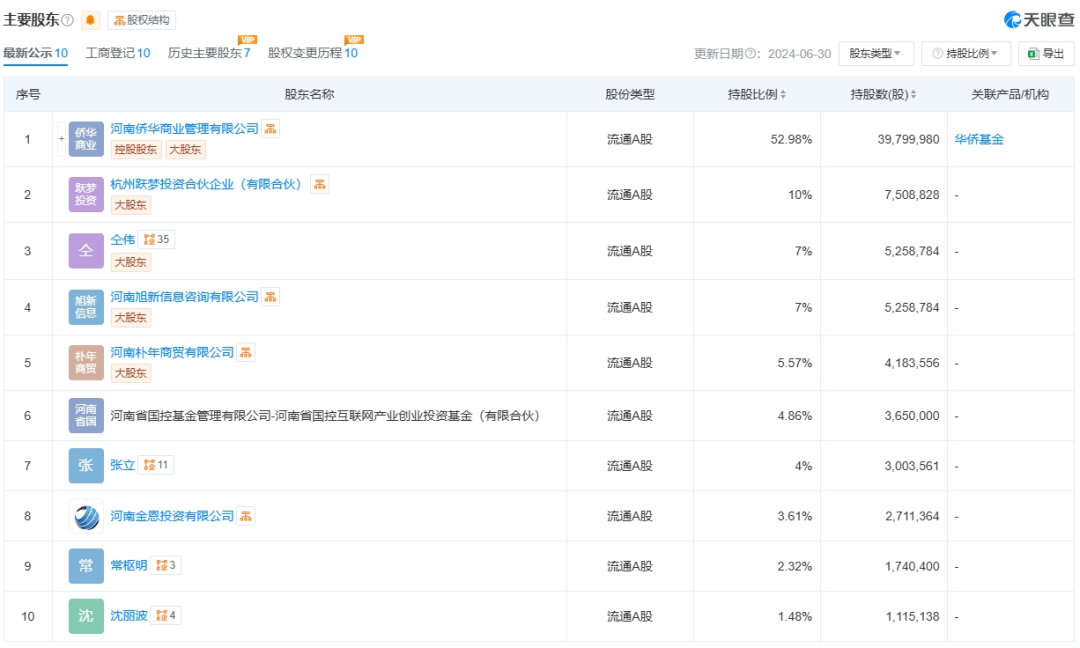This screenshot has width=1080, height=648.
Task: Sort by 持股比例 column header
Action: [756, 95]
